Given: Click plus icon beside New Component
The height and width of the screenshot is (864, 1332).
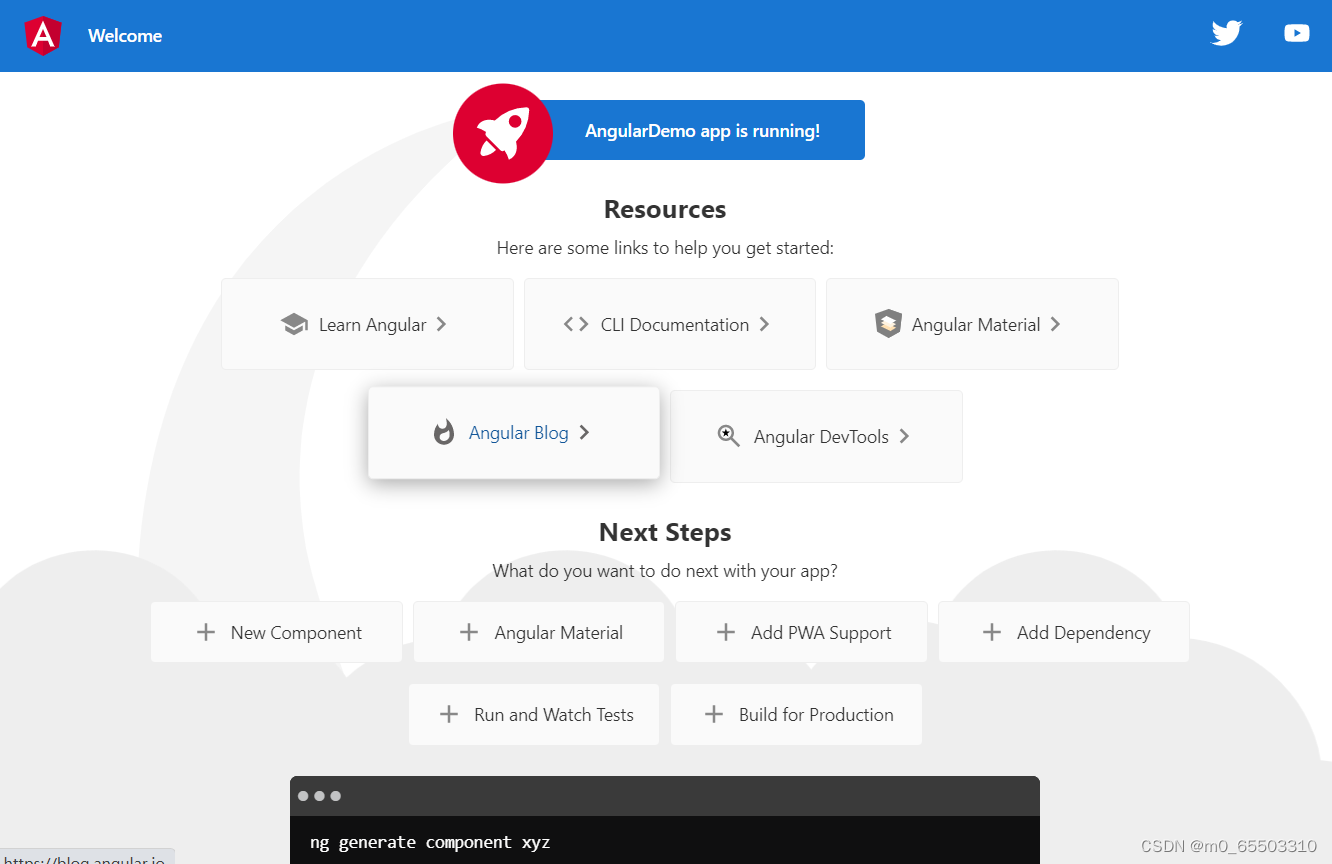Looking at the screenshot, I should pos(206,632).
